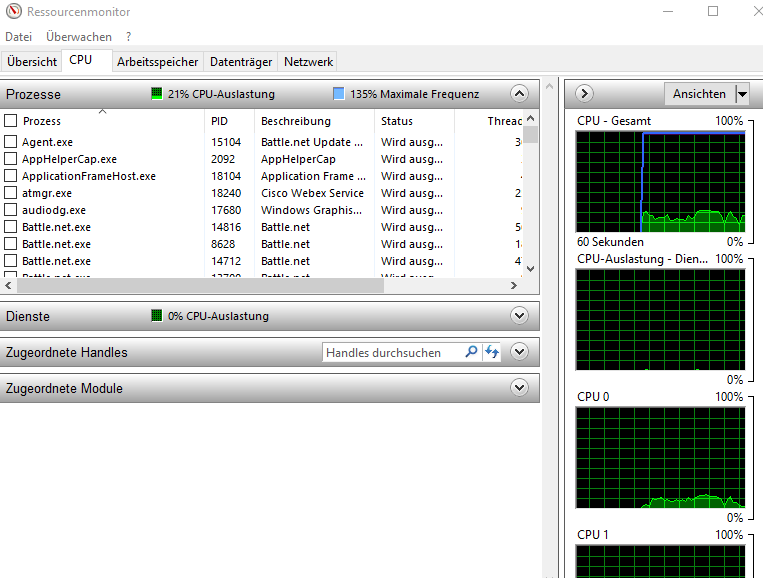763x578 pixels.
Task: Tick the checkbox for Agent.exe
Action: (x=11, y=142)
